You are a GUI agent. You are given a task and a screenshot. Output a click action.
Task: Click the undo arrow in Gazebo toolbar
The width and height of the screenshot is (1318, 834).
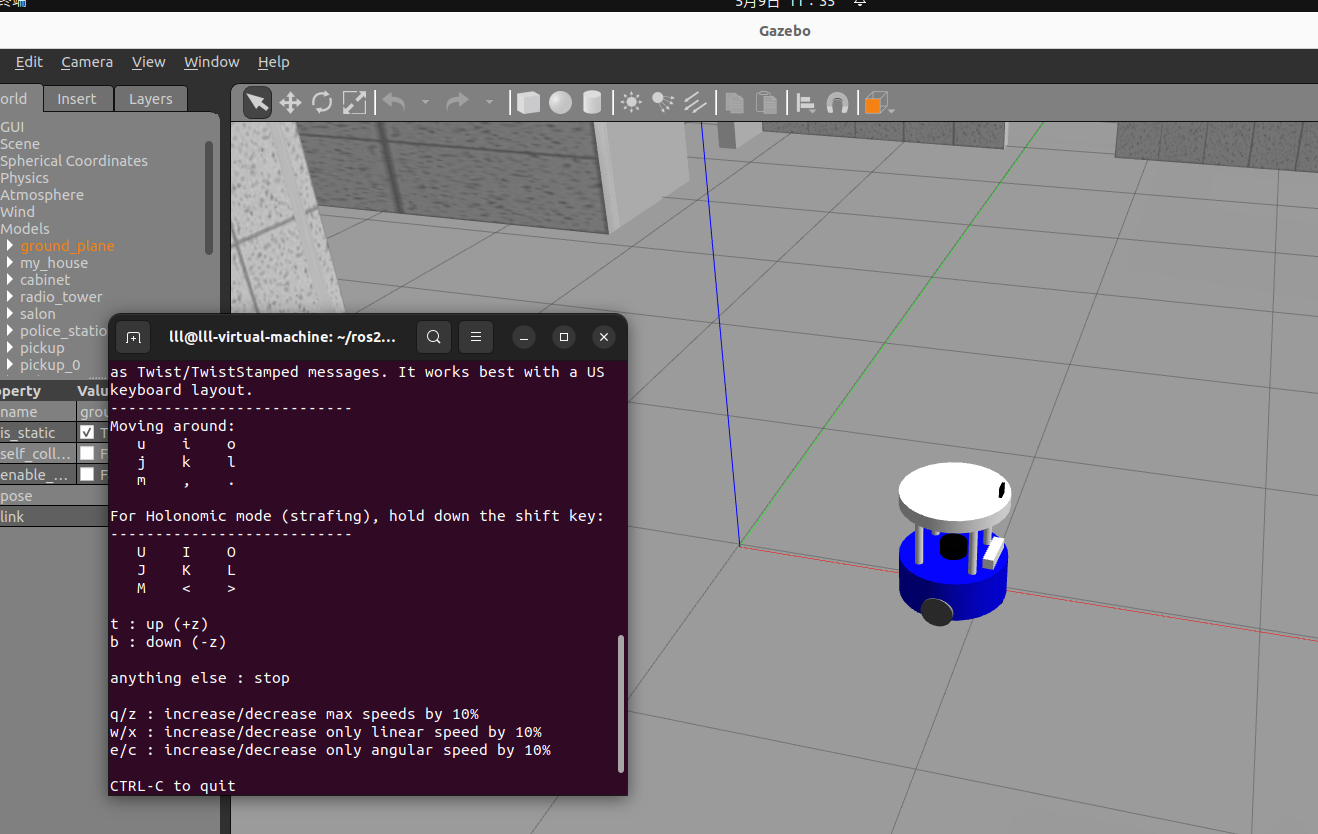pyautogui.click(x=394, y=102)
